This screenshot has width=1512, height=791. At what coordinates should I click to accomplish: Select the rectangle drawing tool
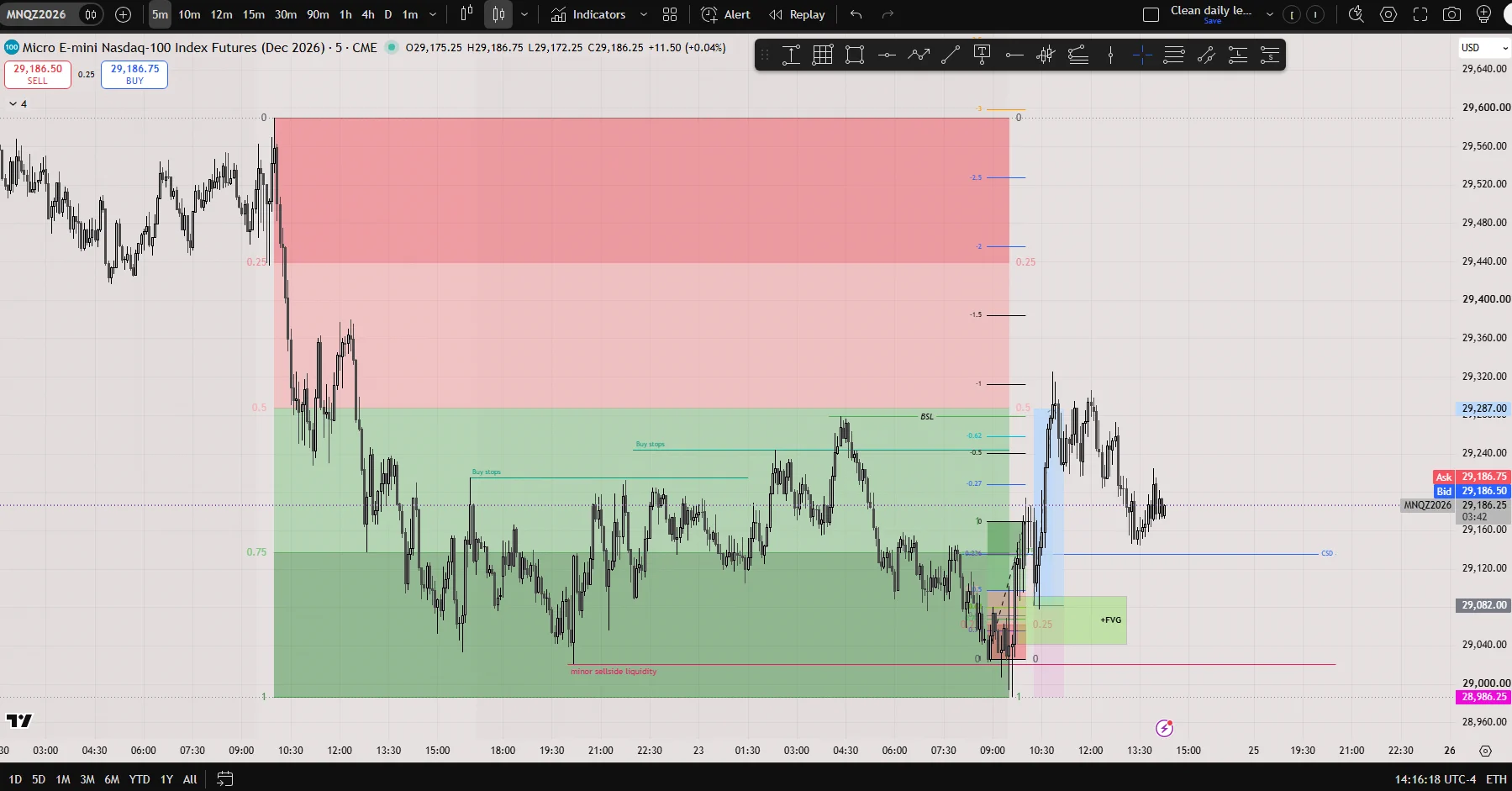pos(855,55)
